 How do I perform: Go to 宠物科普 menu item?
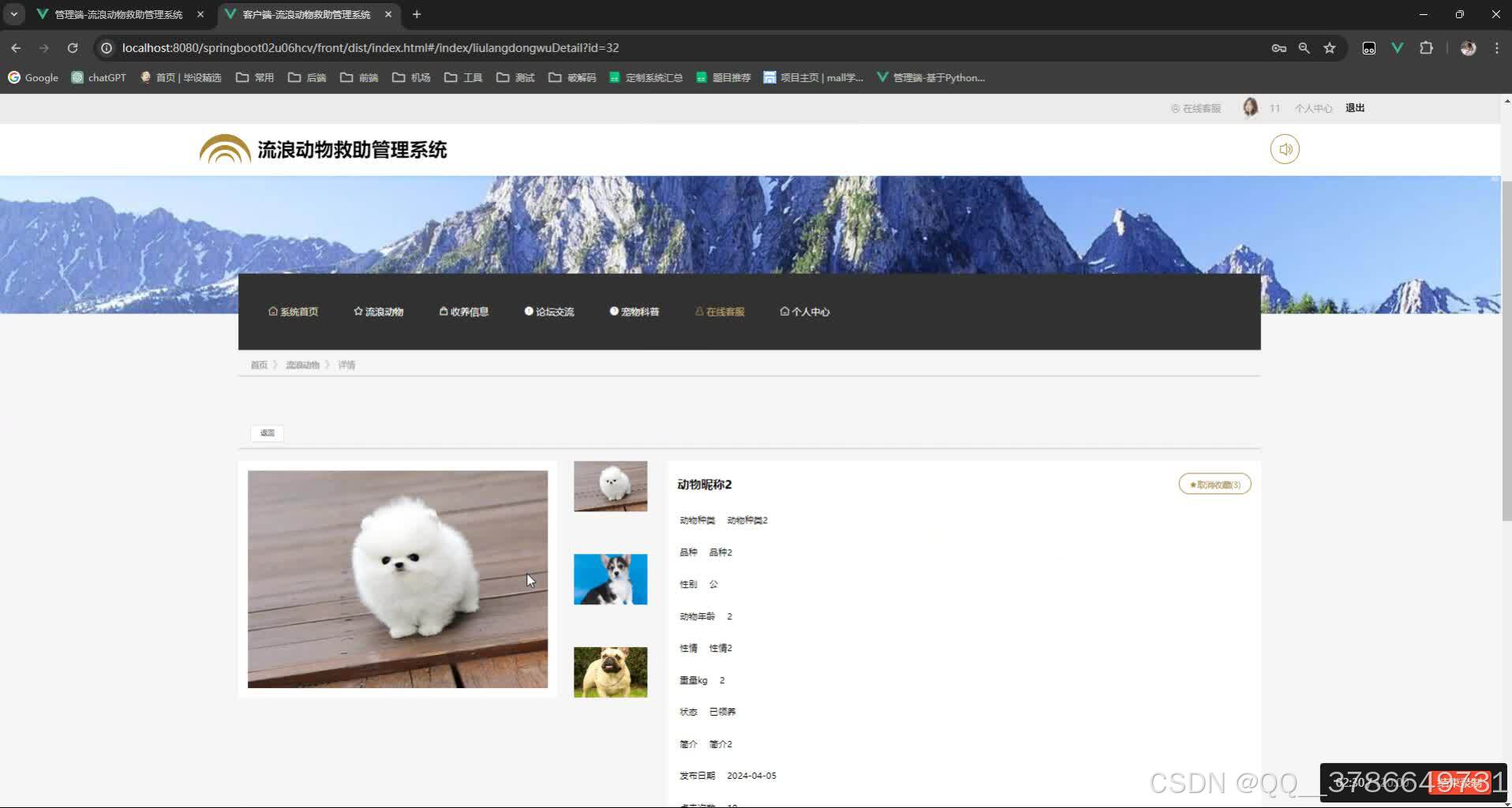click(634, 312)
